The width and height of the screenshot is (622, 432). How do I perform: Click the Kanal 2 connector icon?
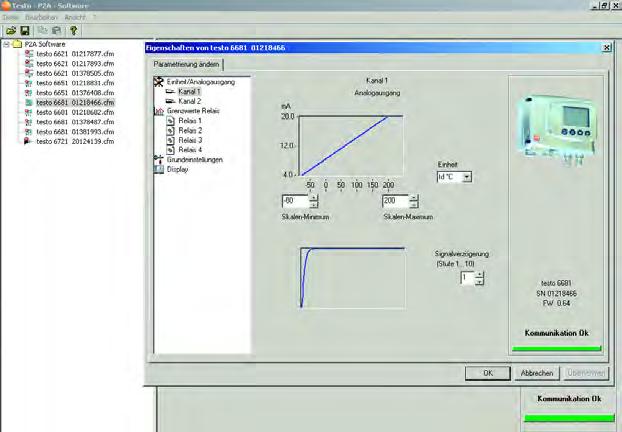(171, 101)
